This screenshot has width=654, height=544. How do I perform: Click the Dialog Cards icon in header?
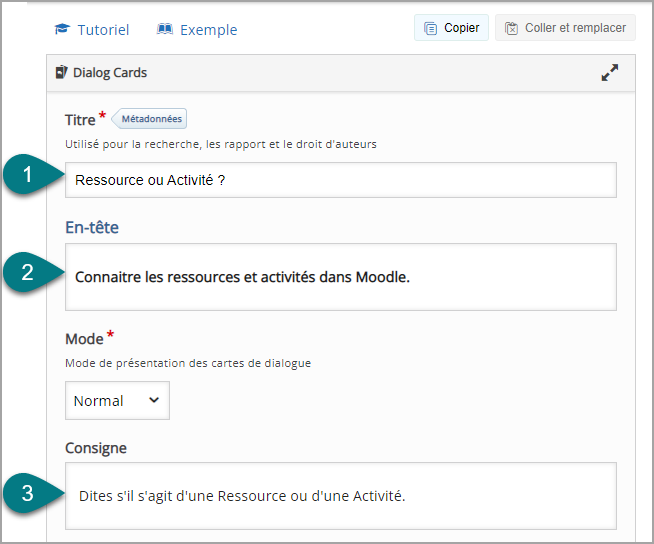[x=61, y=72]
